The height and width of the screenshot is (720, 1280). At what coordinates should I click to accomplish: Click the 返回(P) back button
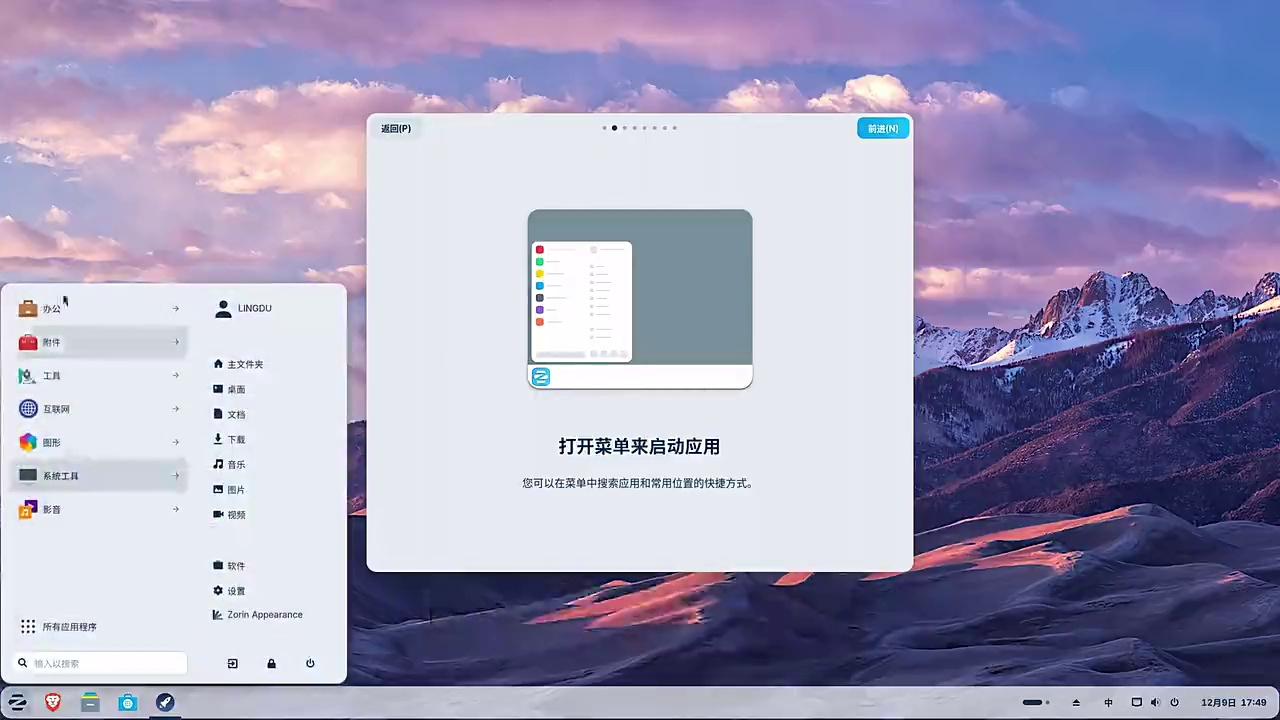click(396, 128)
